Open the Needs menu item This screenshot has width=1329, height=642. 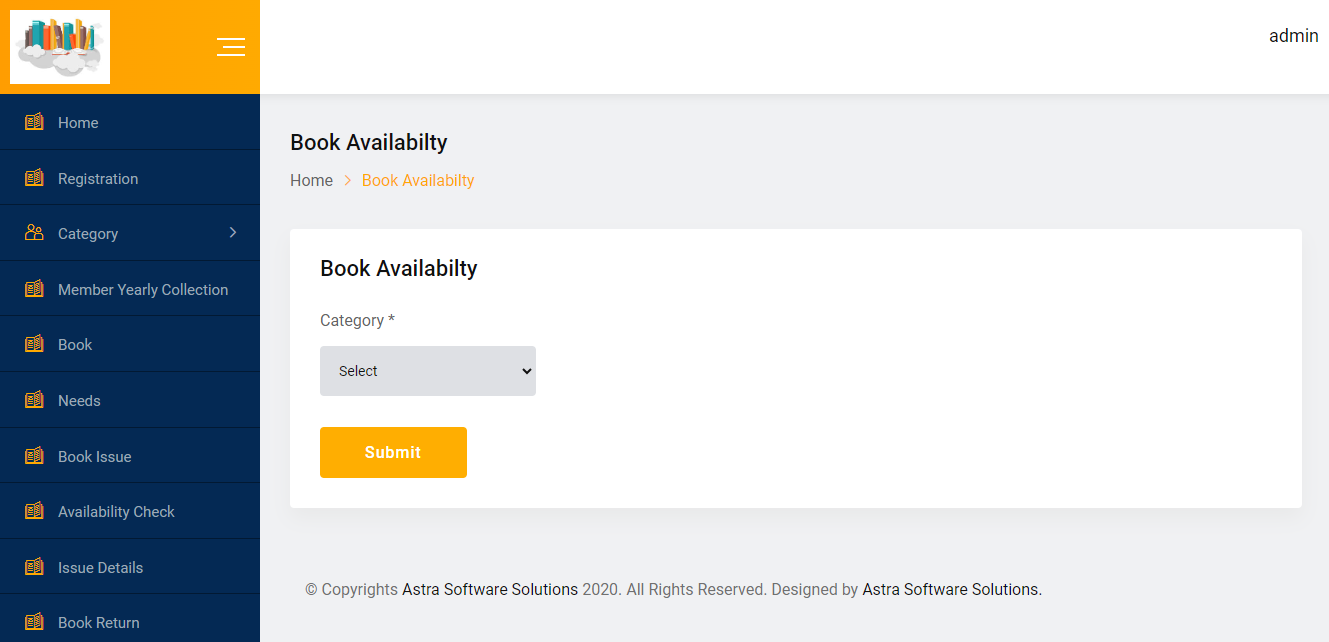click(x=130, y=400)
